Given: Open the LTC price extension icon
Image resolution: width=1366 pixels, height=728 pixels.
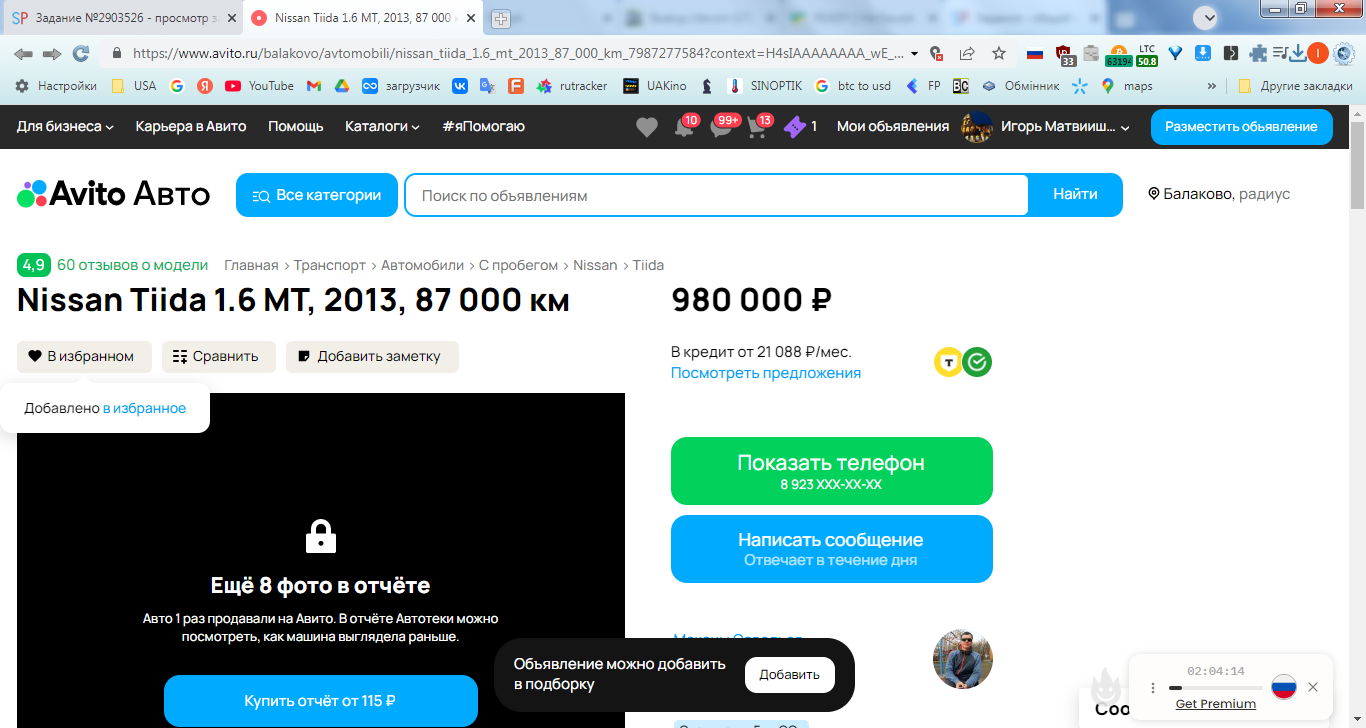Looking at the screenshot, I should point(1147,56).
